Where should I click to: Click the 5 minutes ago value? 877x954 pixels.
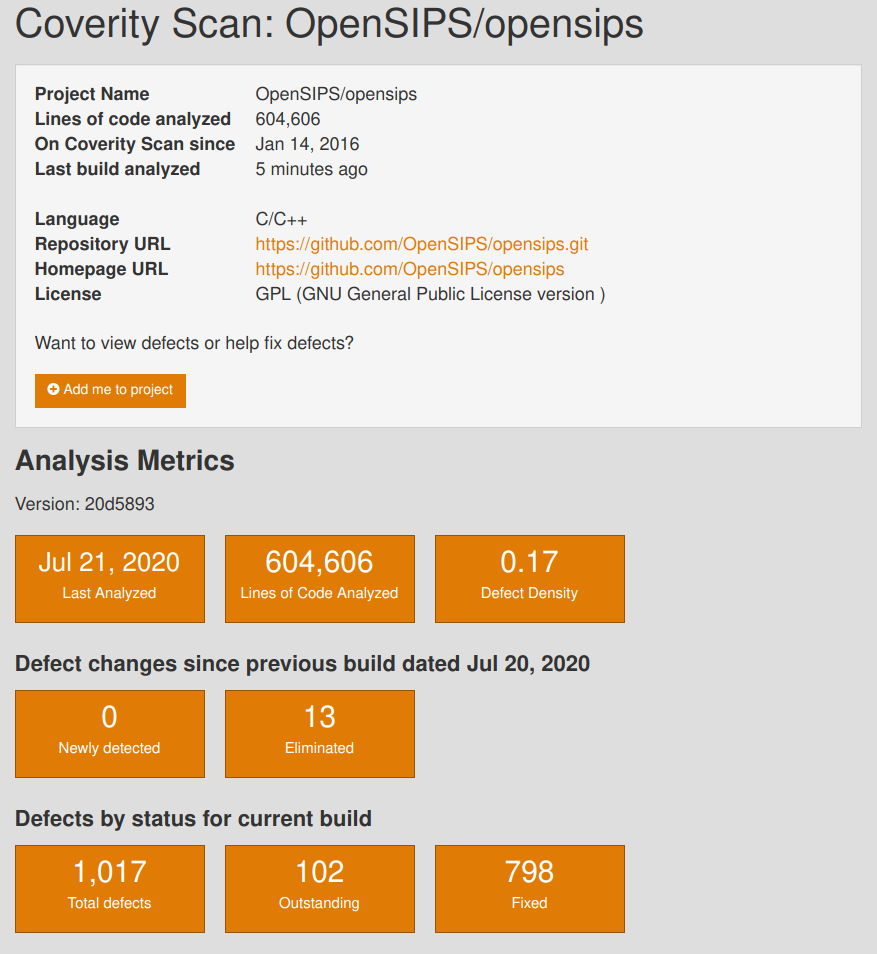tap(312, 169)
